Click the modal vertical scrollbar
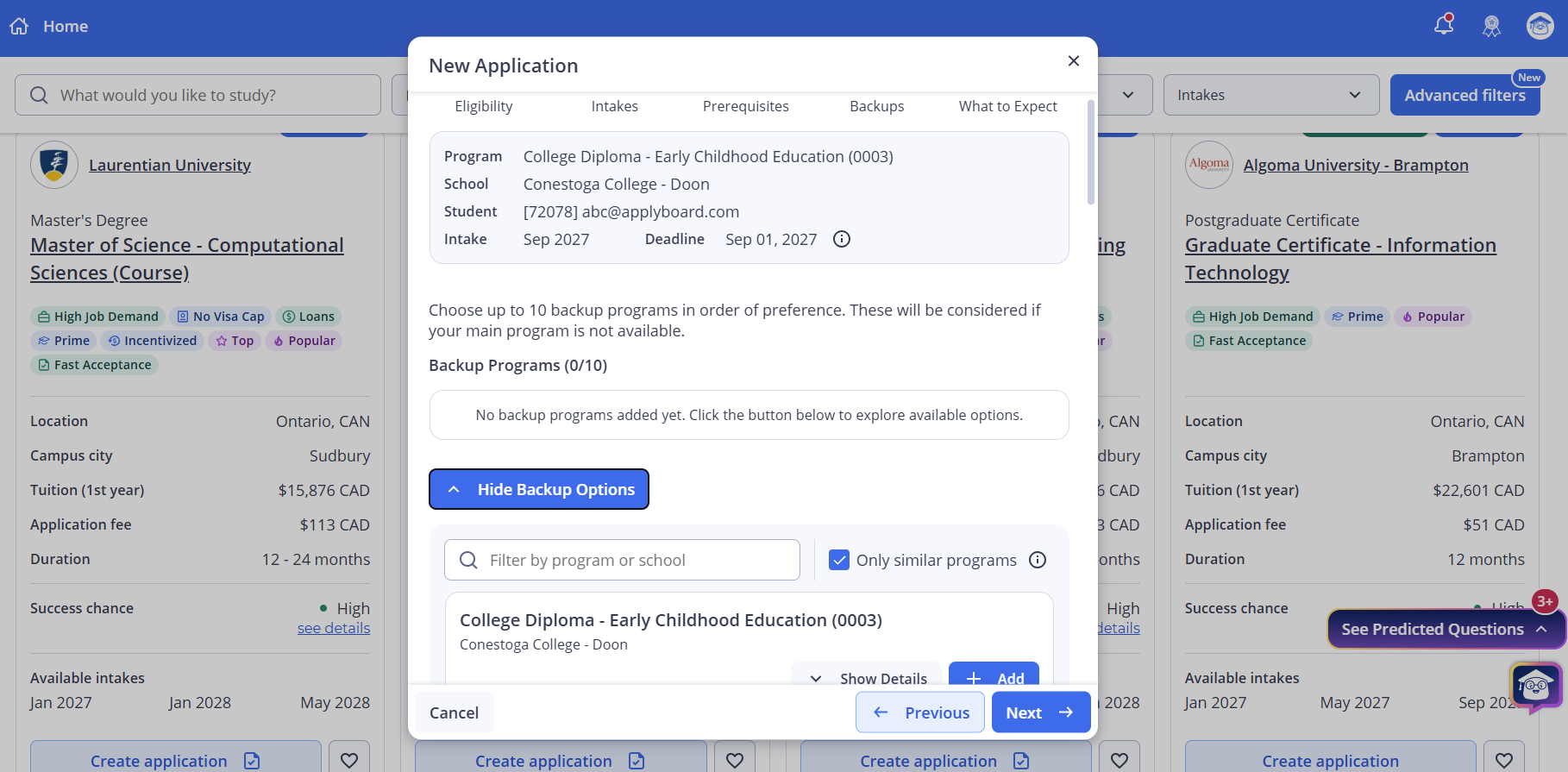This screenshot has height=772, width=1568. [x=1091, y=154]
